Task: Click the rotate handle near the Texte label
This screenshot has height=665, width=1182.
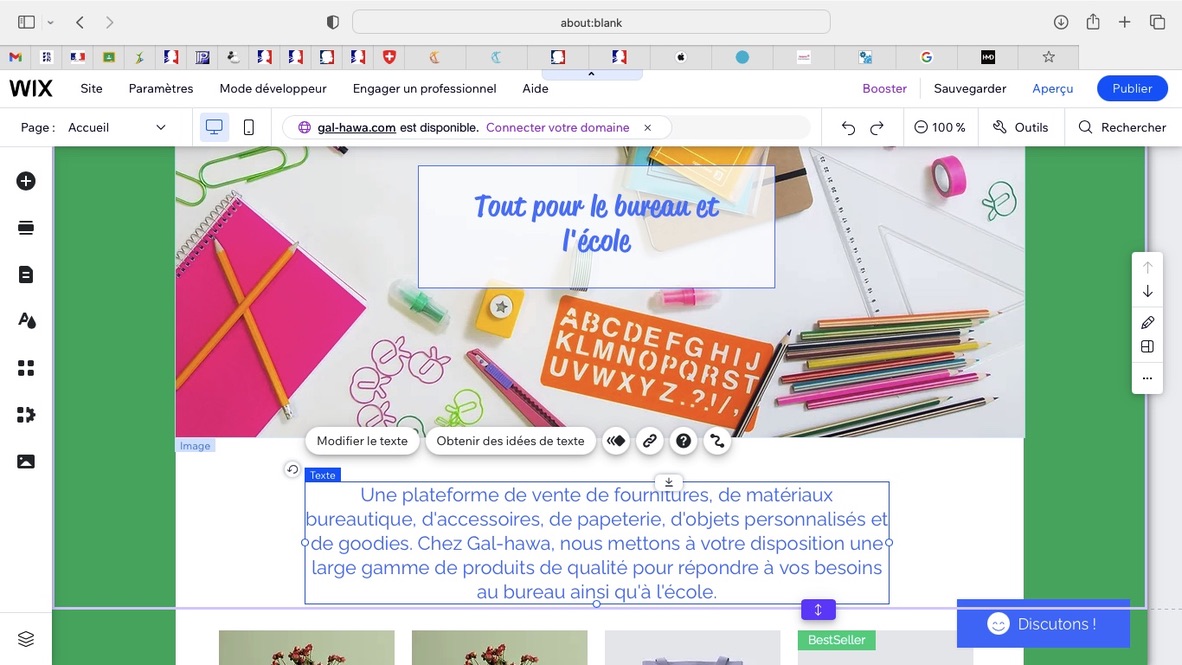Action: click(x=292, y=469)
